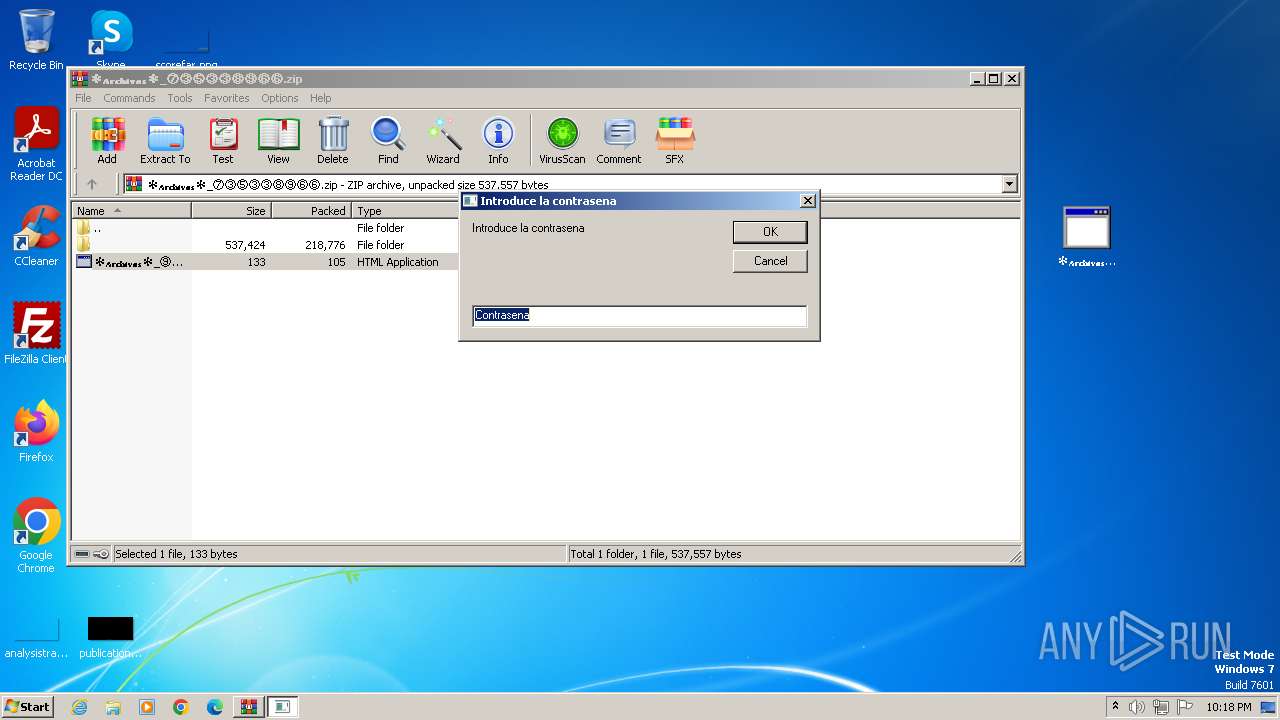
Task: Open the Commands menu
Action: (x=129, y=98)
